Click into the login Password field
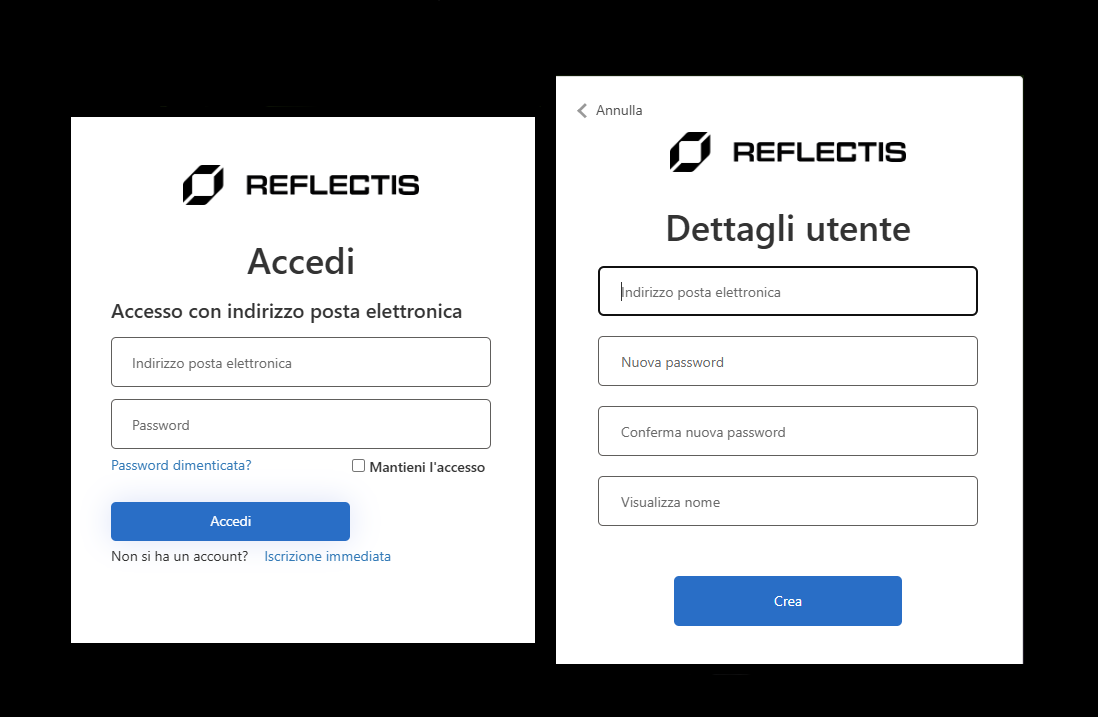Viewport: 1098px width, 717px height. (x=301, y=425)
